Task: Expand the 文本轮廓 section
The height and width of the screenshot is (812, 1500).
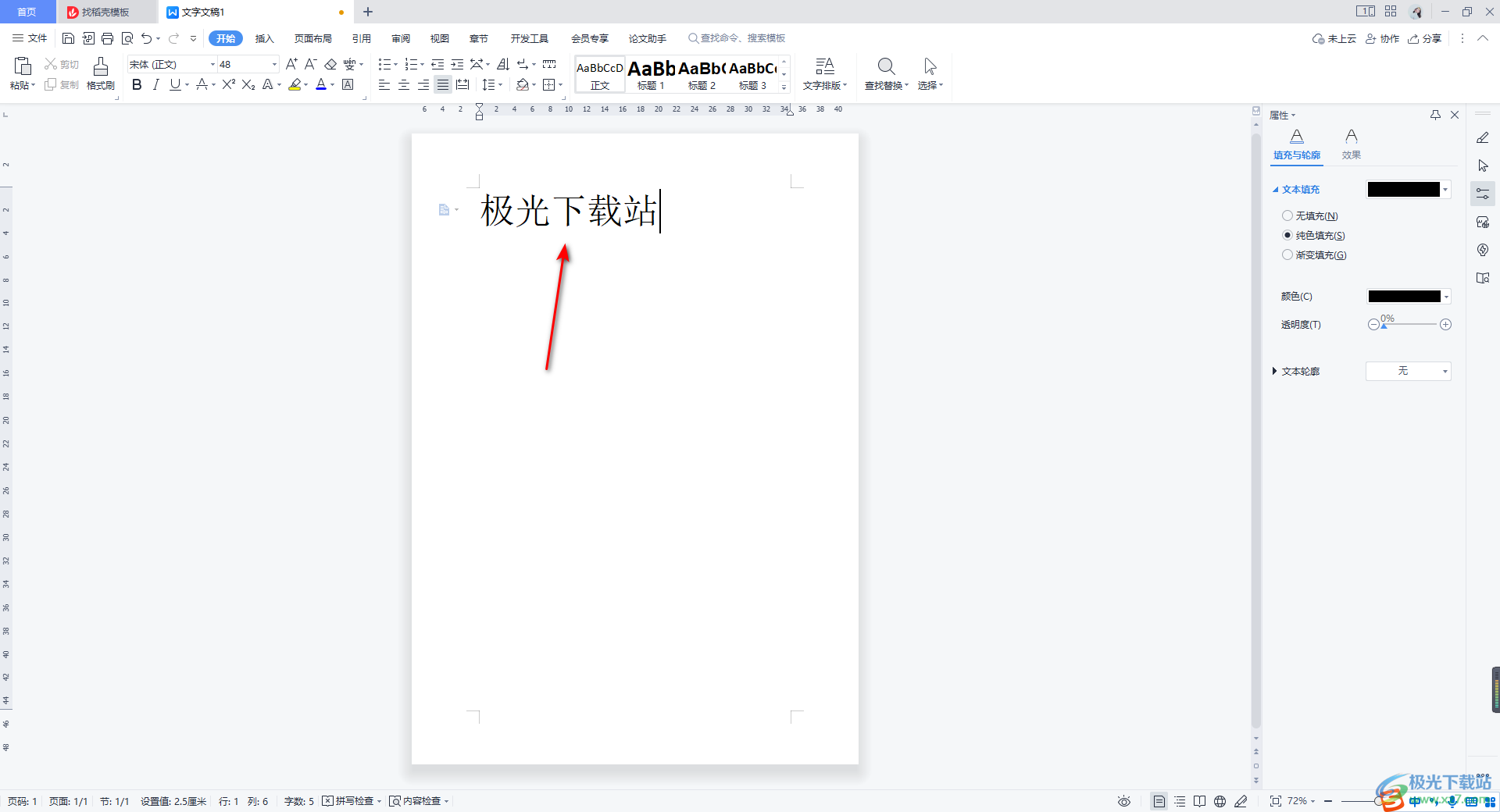Action: (x=1274, y=371)
